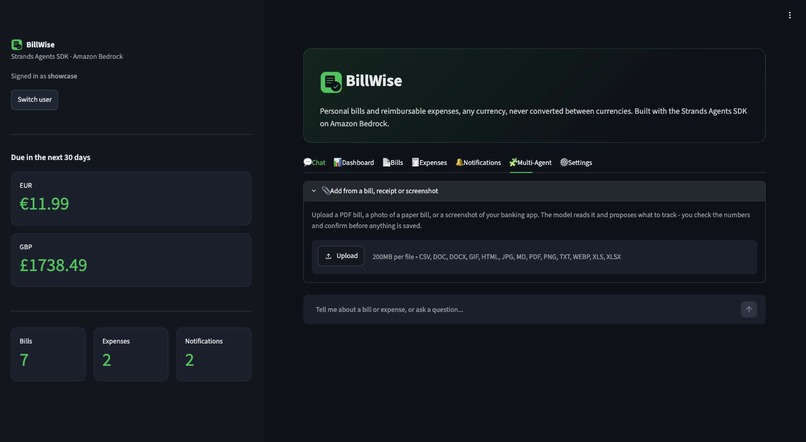Switch to the Multi-Agent tab

(x=530, y=162)
